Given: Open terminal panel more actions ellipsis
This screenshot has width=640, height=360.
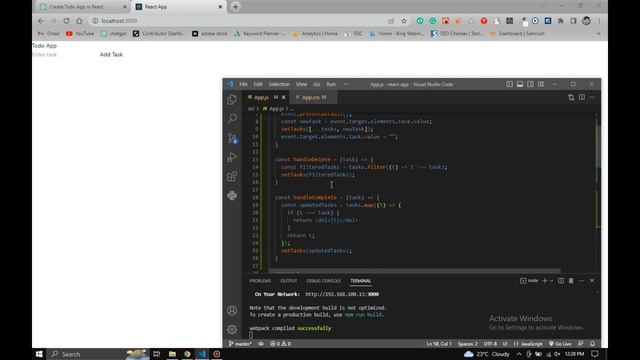Looking at the screenshot, I should click(x=582, y=281).
